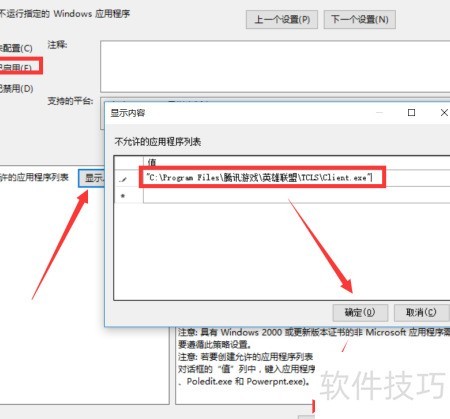Choose the 已启用(E) radio option
Image resolution: width=450 pixels, height=419 pixels.
pyautogui.click(x=16, y=68)
